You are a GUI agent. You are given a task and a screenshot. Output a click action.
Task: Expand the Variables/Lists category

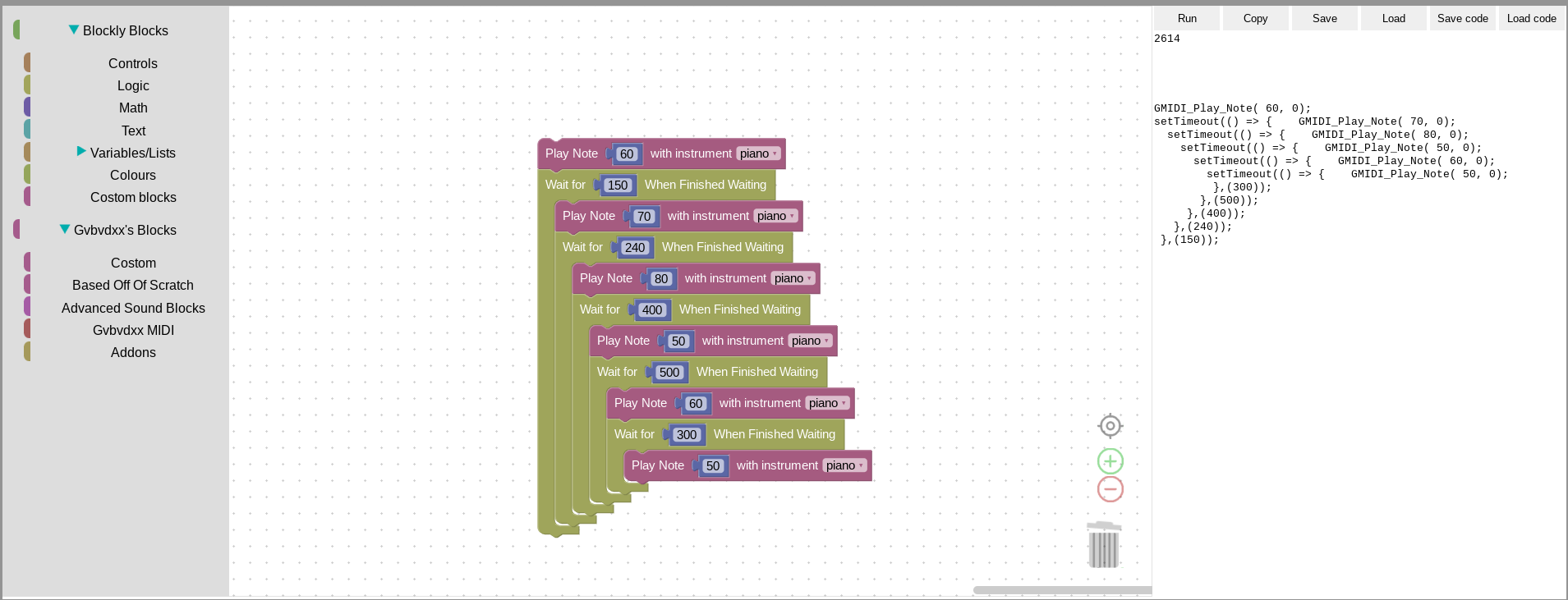(x=81, y=152)
